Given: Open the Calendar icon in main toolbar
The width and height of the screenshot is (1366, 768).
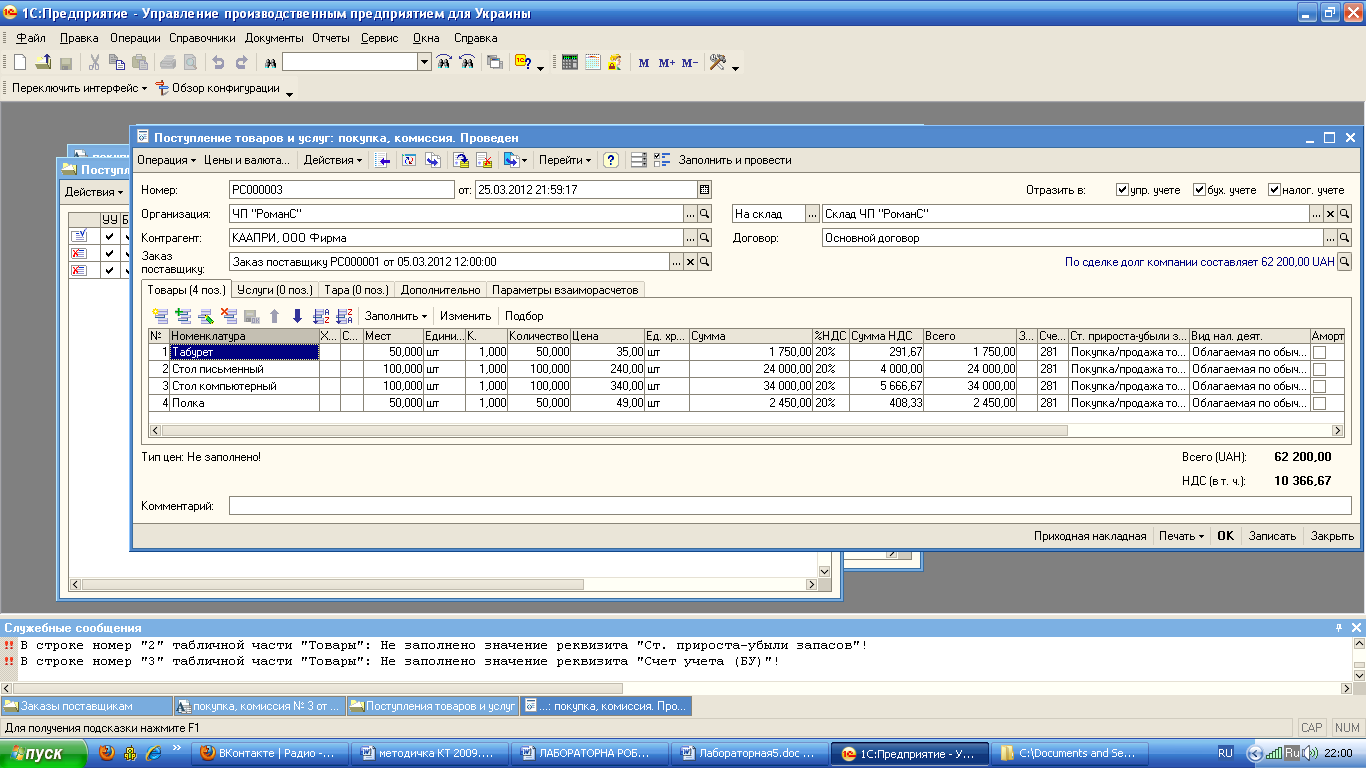Looking at the screenshot, I should point(593,62).
